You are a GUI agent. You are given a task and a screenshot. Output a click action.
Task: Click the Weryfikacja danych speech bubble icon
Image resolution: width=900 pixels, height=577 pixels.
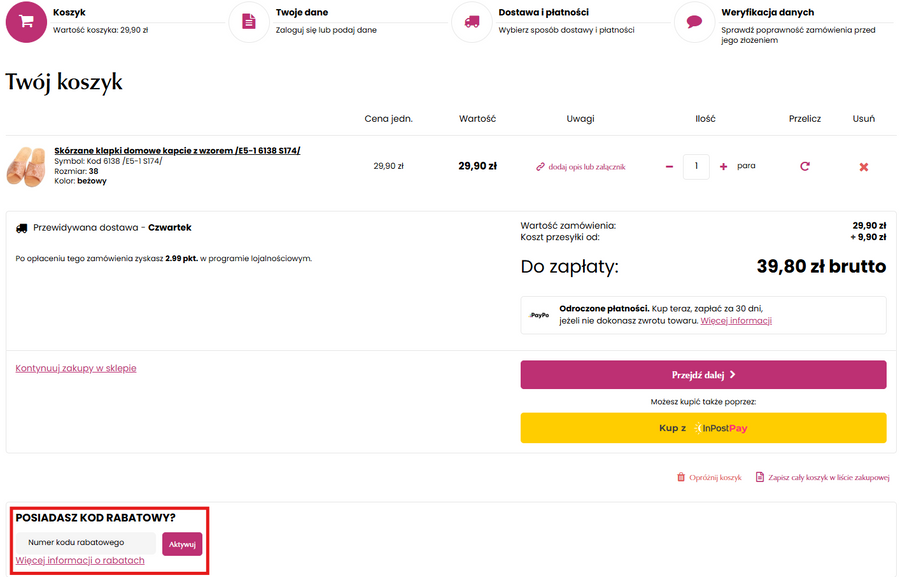[x=694, y=21]
